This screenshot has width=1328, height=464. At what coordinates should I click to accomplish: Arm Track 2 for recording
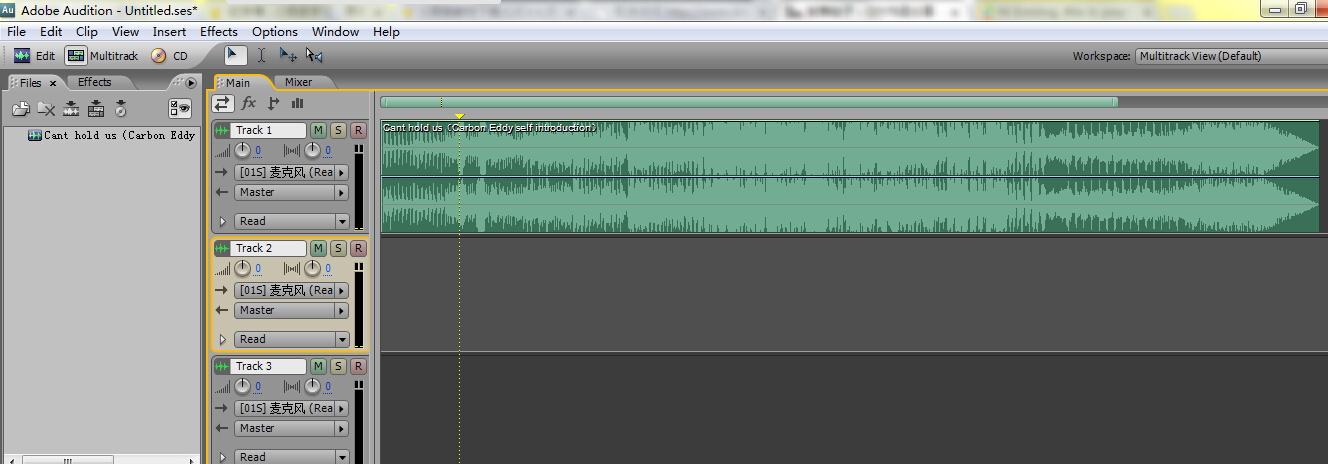pos(358,248)
